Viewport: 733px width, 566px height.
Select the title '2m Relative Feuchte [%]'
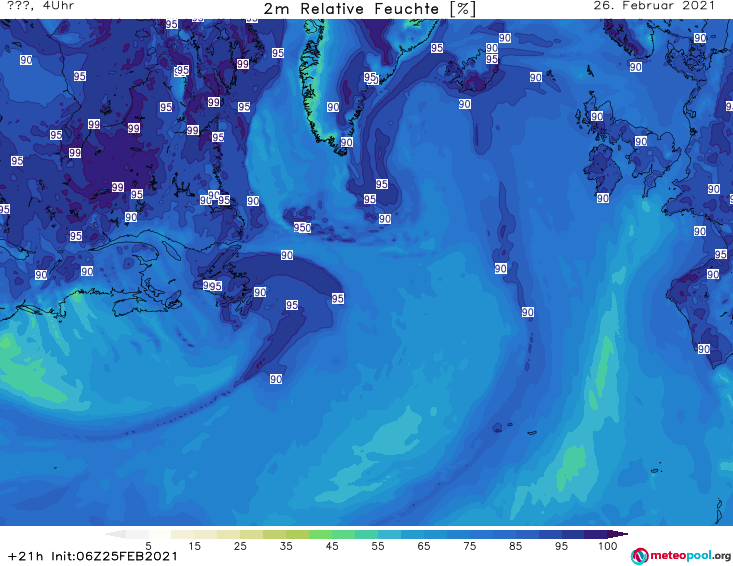pos(370,9)
